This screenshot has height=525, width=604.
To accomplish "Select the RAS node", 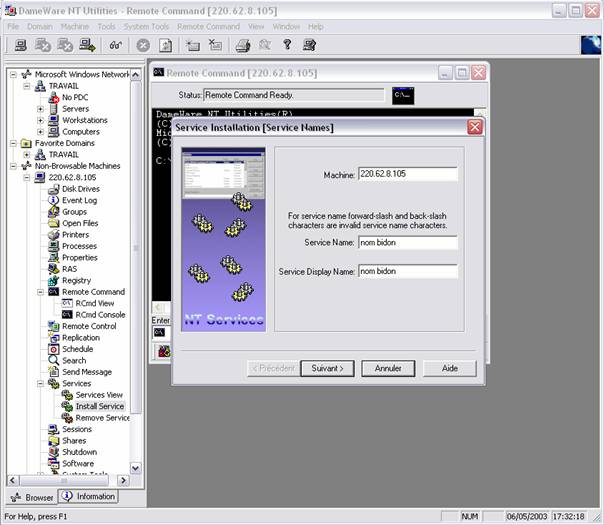I will tap(69, 269).
